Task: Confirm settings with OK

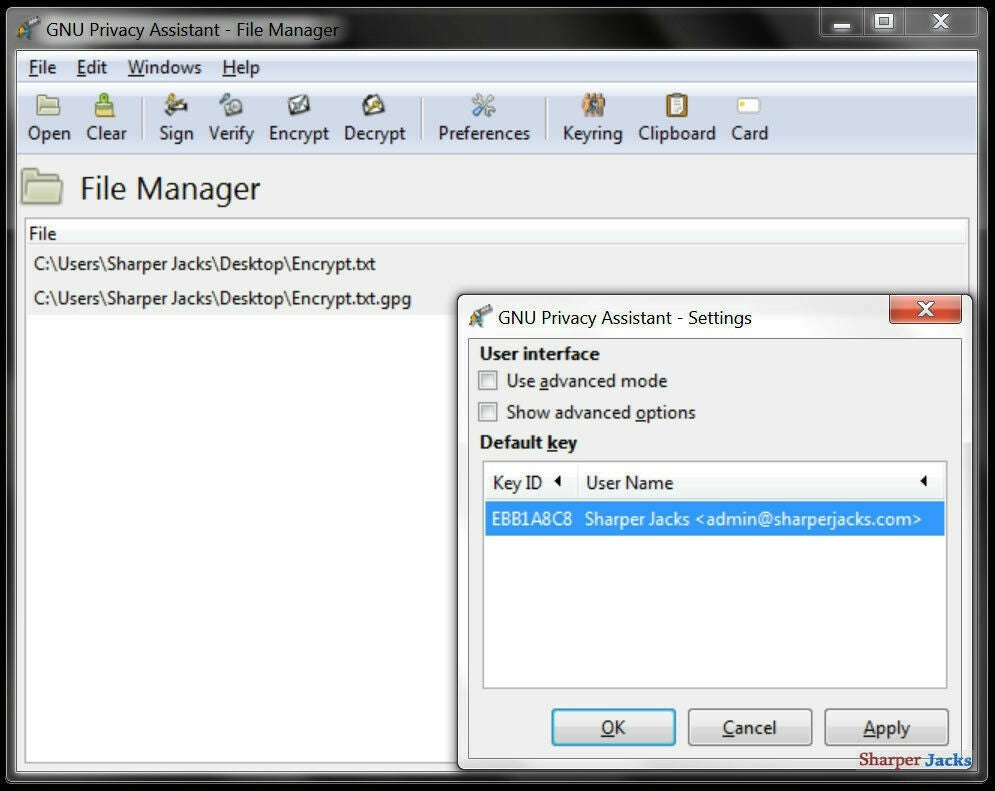Action: [613, 727]
